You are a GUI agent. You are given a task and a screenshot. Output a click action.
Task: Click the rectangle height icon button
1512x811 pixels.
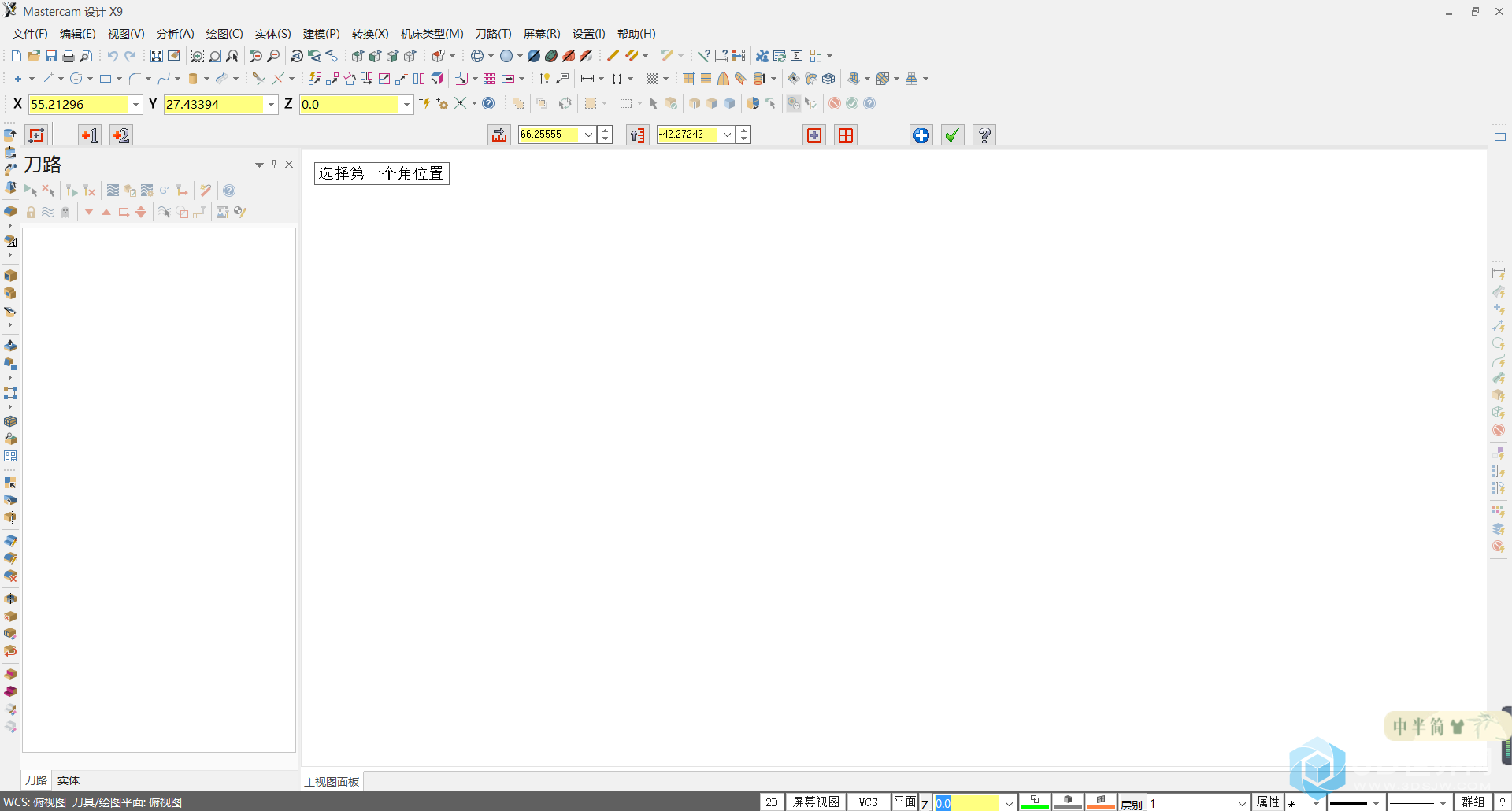point(638,135)
